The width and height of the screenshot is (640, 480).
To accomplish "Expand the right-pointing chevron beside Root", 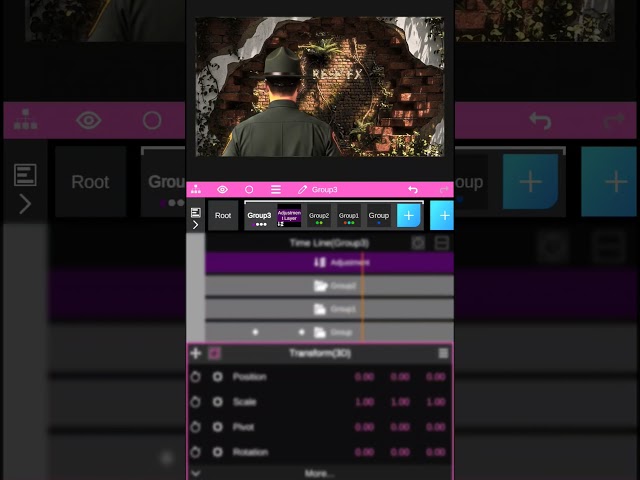I will pos(196,225).
